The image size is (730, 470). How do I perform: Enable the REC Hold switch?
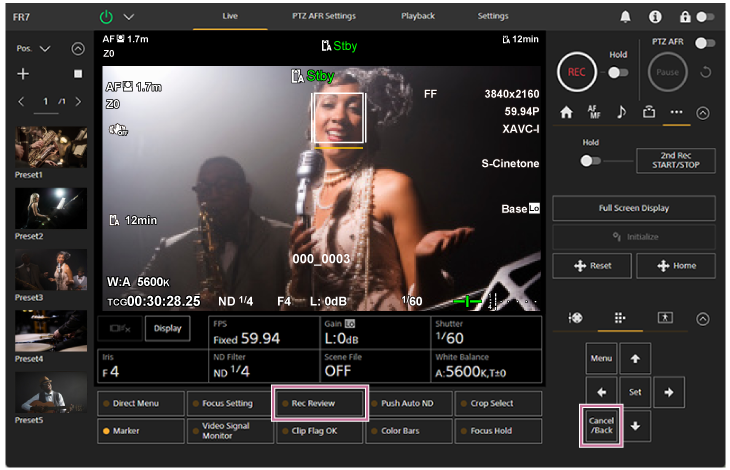point(617,72)
